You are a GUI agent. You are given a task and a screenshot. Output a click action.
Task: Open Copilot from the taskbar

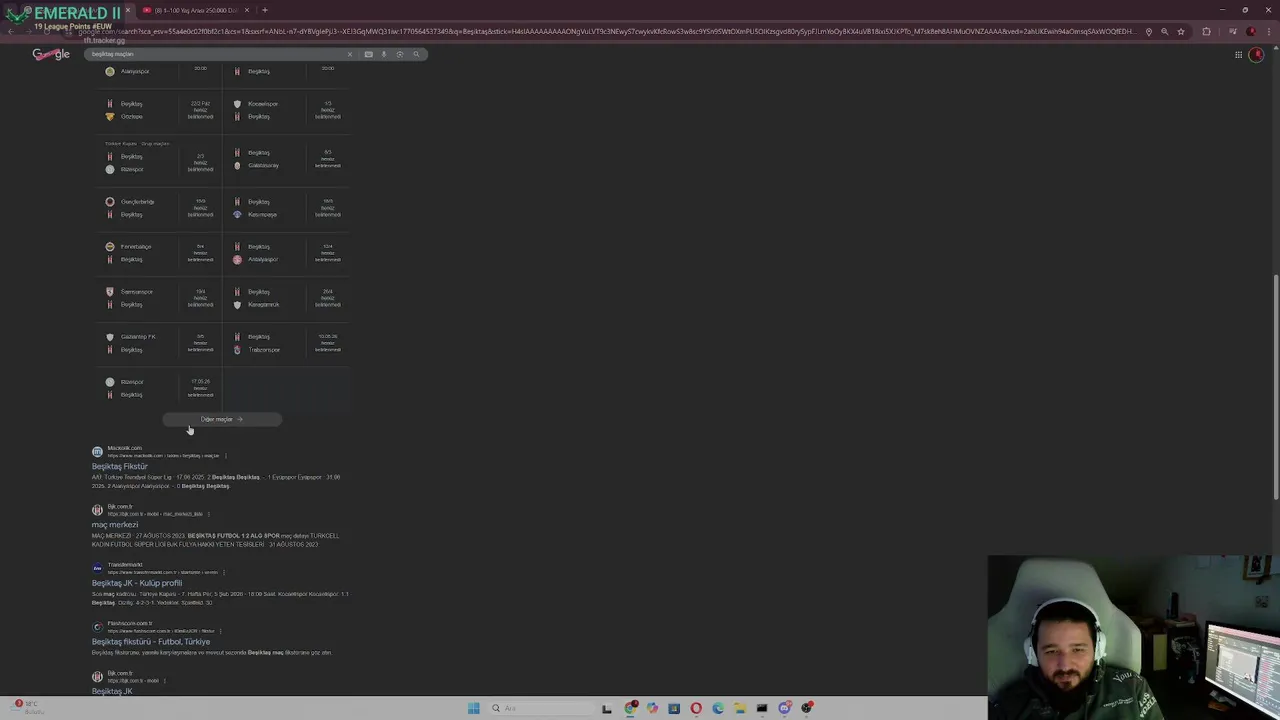tap(652, 708)
